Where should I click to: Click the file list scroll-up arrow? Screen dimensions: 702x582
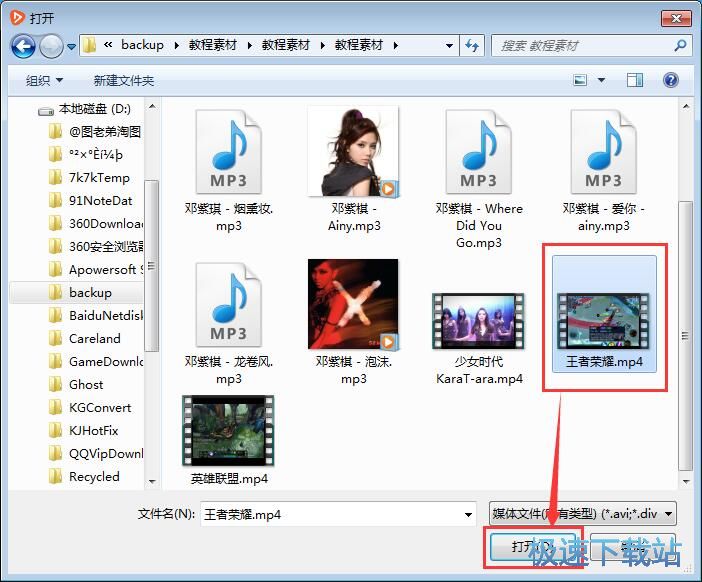pos(685,107)
